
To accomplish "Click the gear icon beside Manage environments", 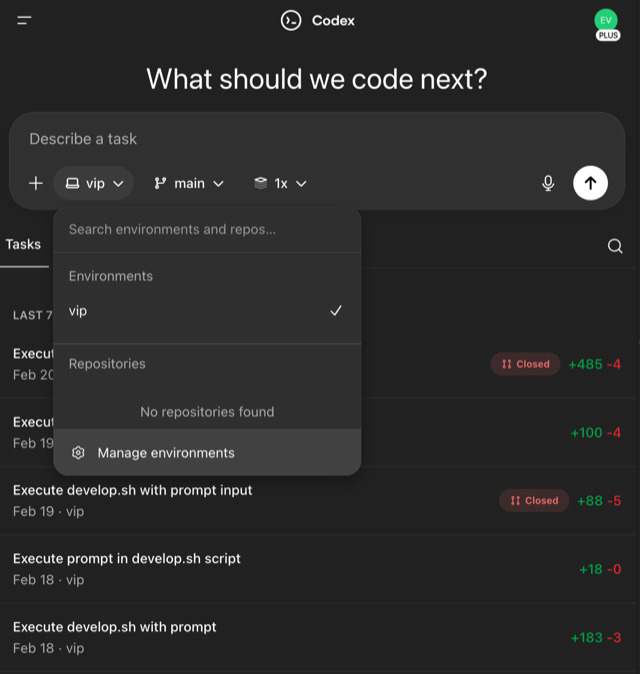I will pos(78,453).
